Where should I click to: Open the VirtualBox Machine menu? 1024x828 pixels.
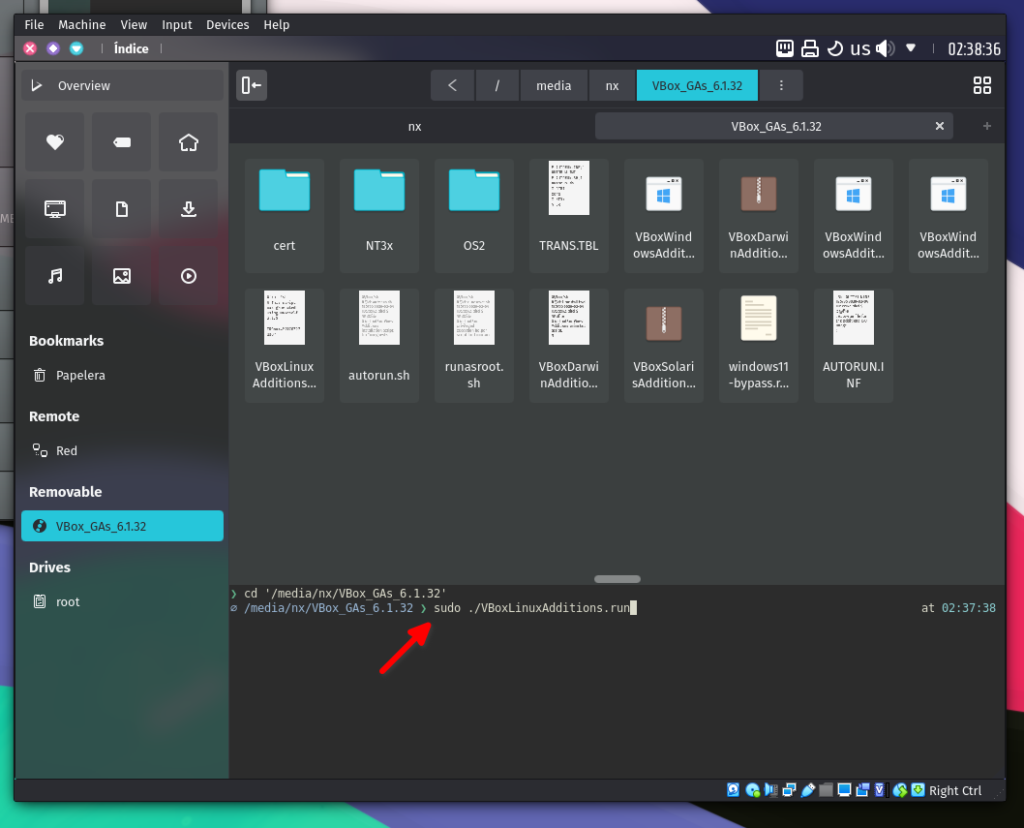pyautogui.click(x=82, y=25)
